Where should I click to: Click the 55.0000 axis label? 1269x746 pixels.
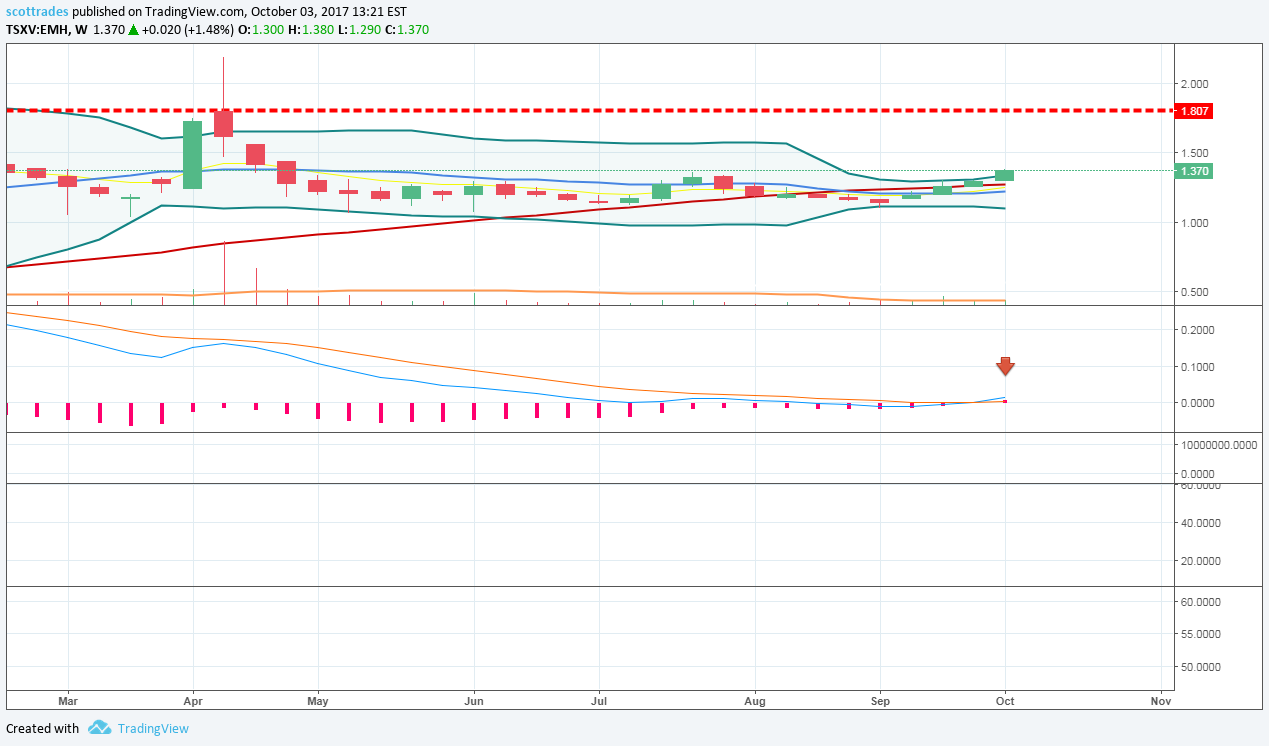1201,634
